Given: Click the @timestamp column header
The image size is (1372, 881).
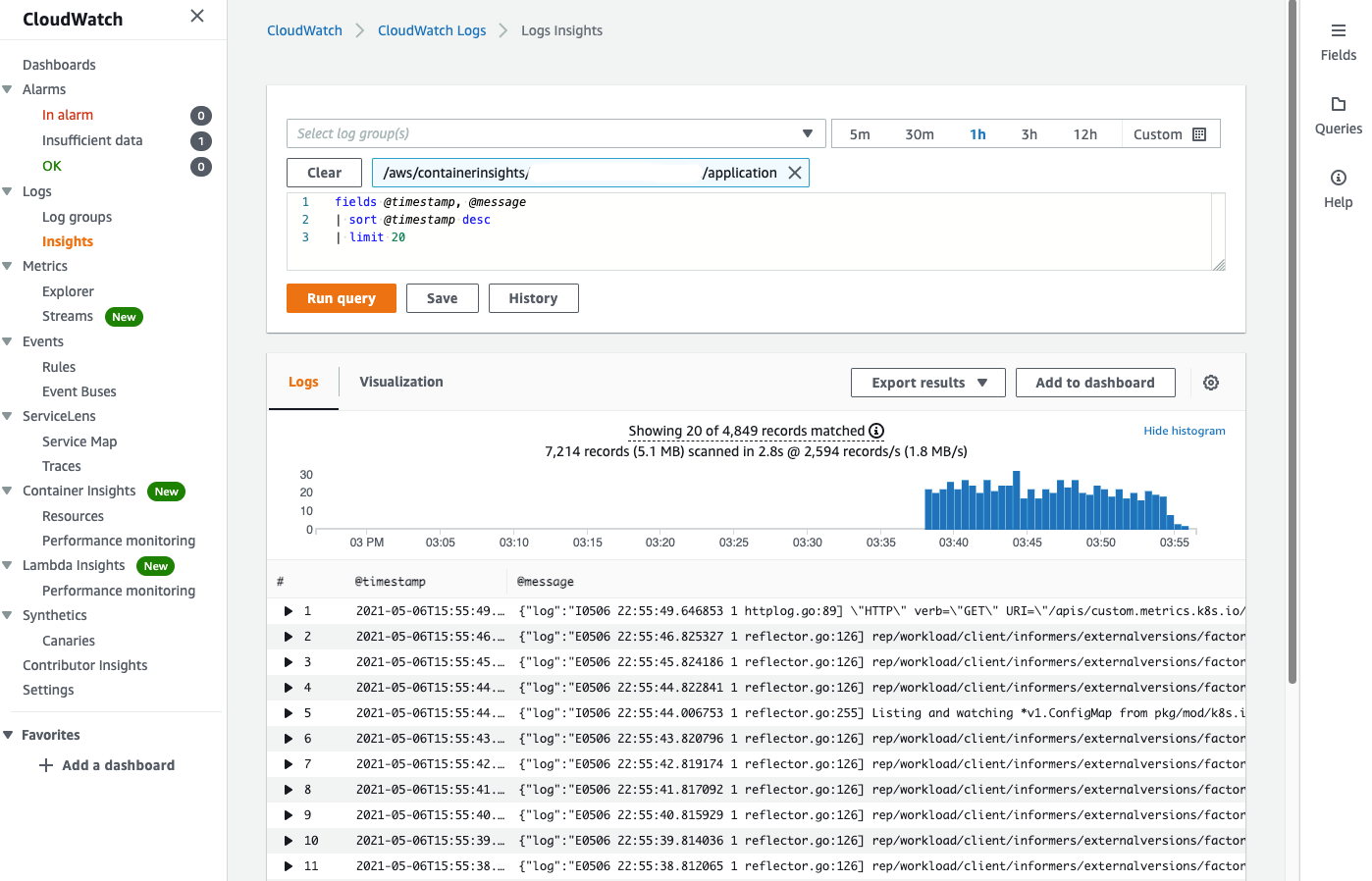Looking at the screenshot, I should (390, 582).
